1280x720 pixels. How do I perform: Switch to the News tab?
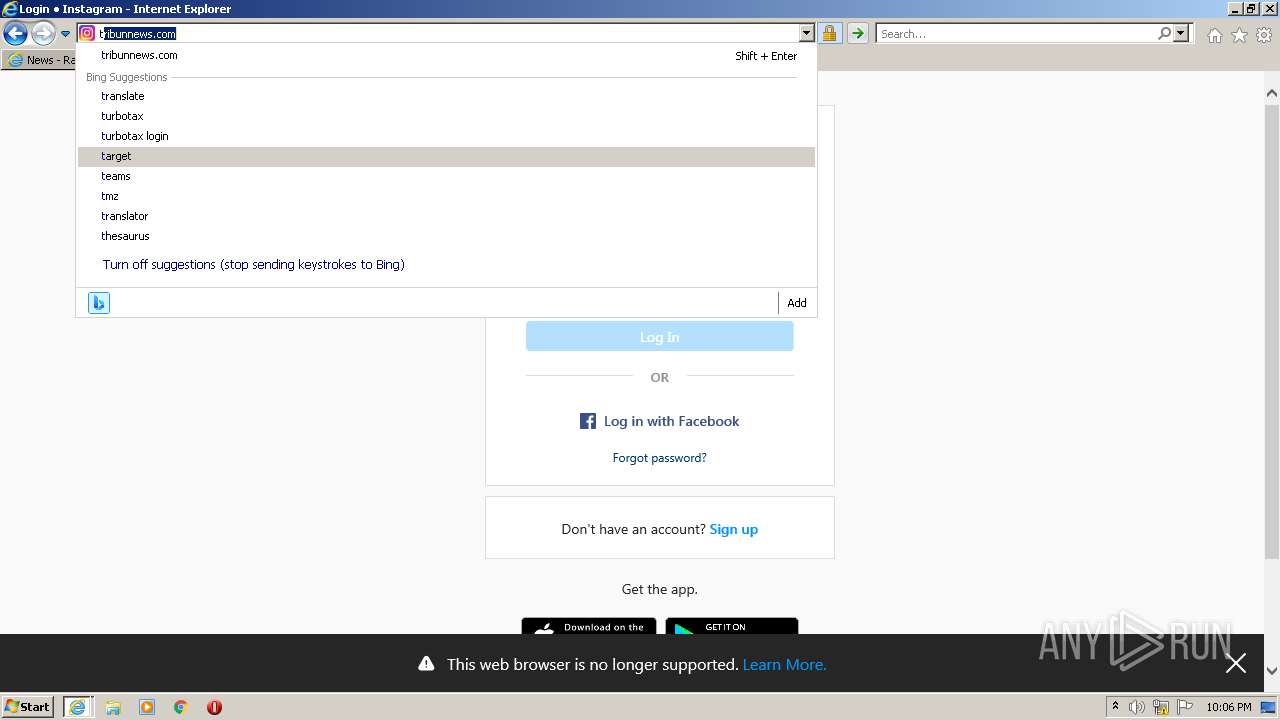coord(40,60)
